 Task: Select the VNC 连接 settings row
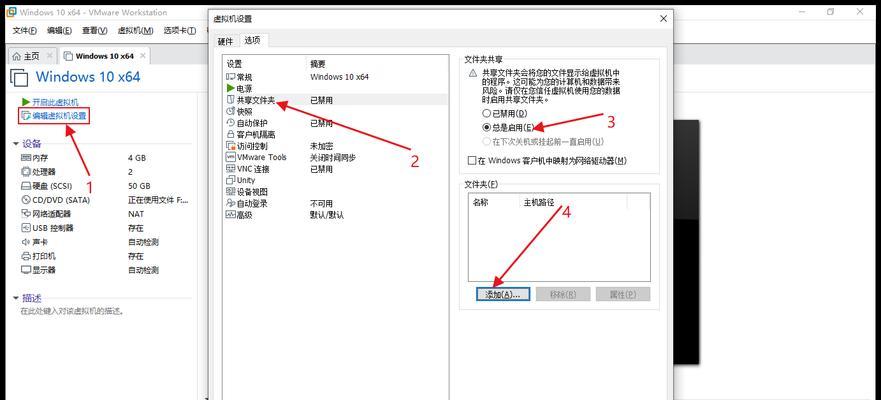pyautogui.click(x=335, y=169)
